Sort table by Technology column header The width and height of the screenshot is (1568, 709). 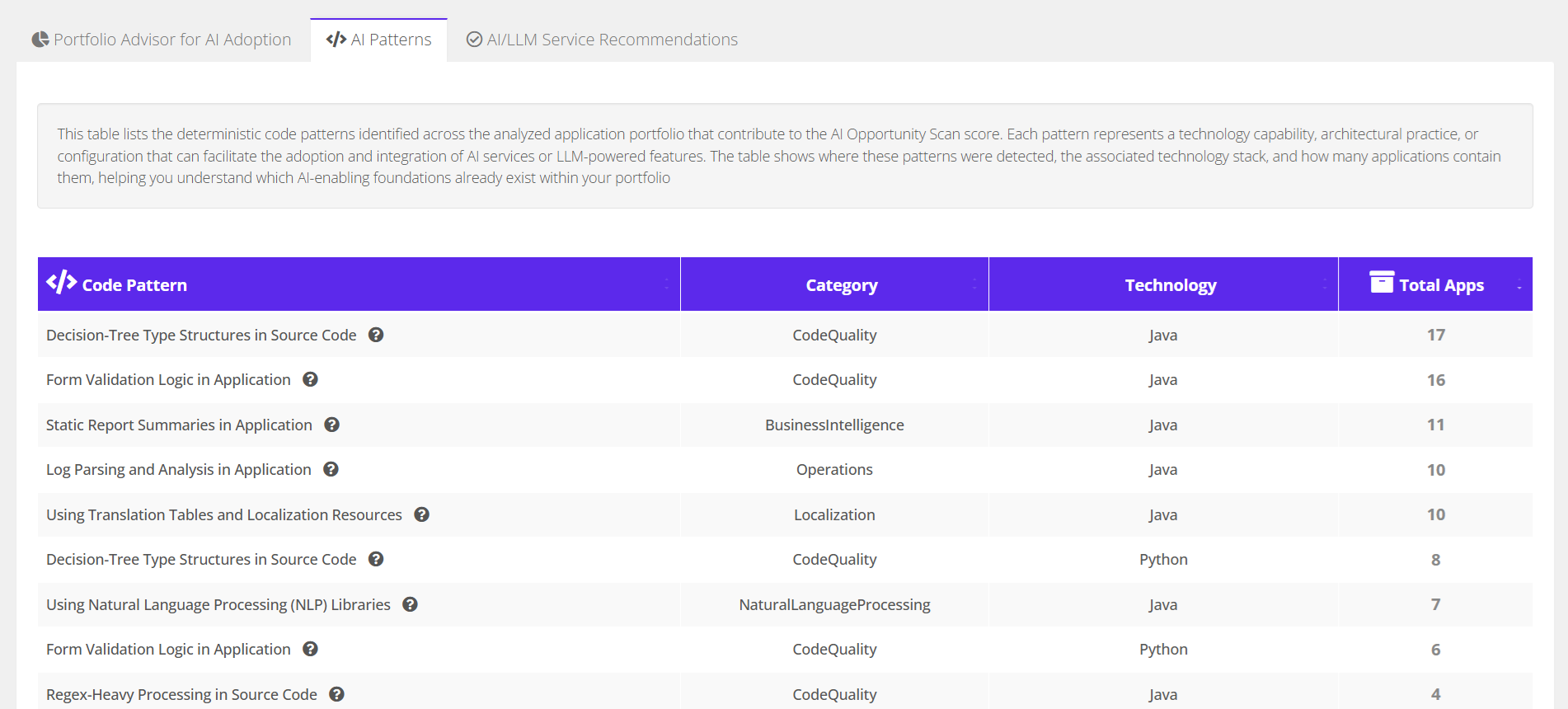[1163, 284]
